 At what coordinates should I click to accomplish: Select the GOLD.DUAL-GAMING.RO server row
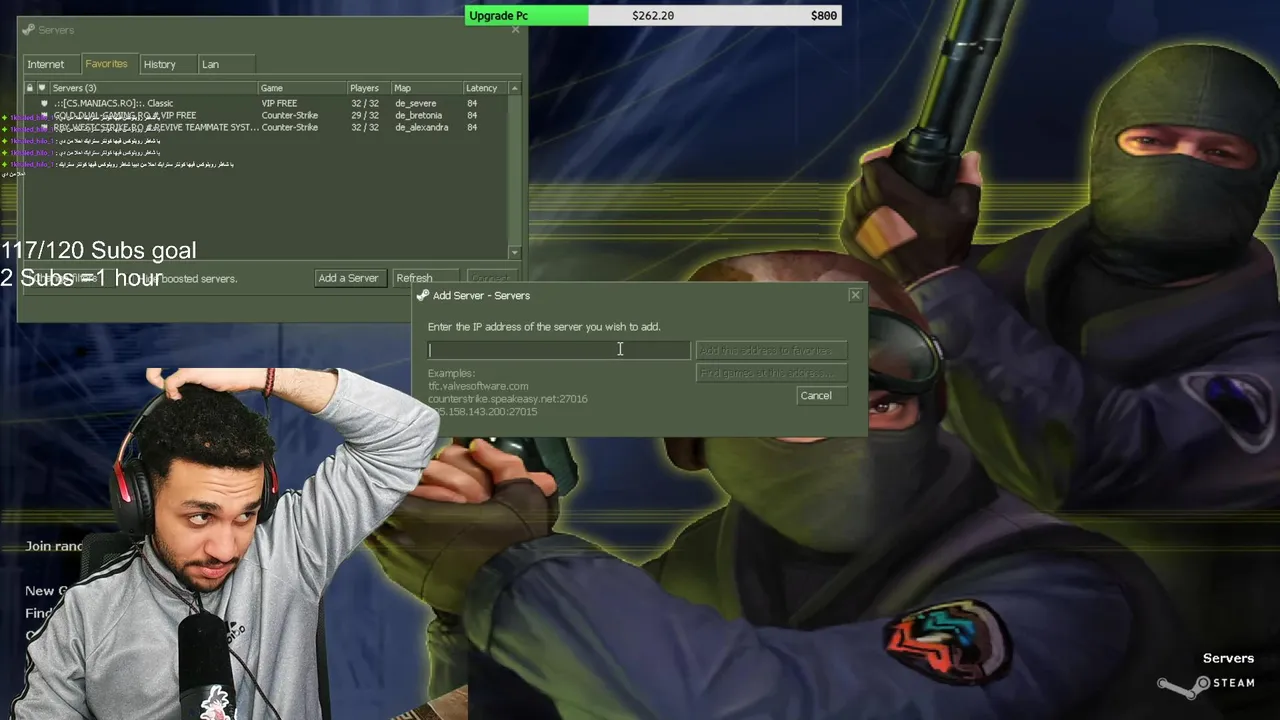tap(266, 115)
